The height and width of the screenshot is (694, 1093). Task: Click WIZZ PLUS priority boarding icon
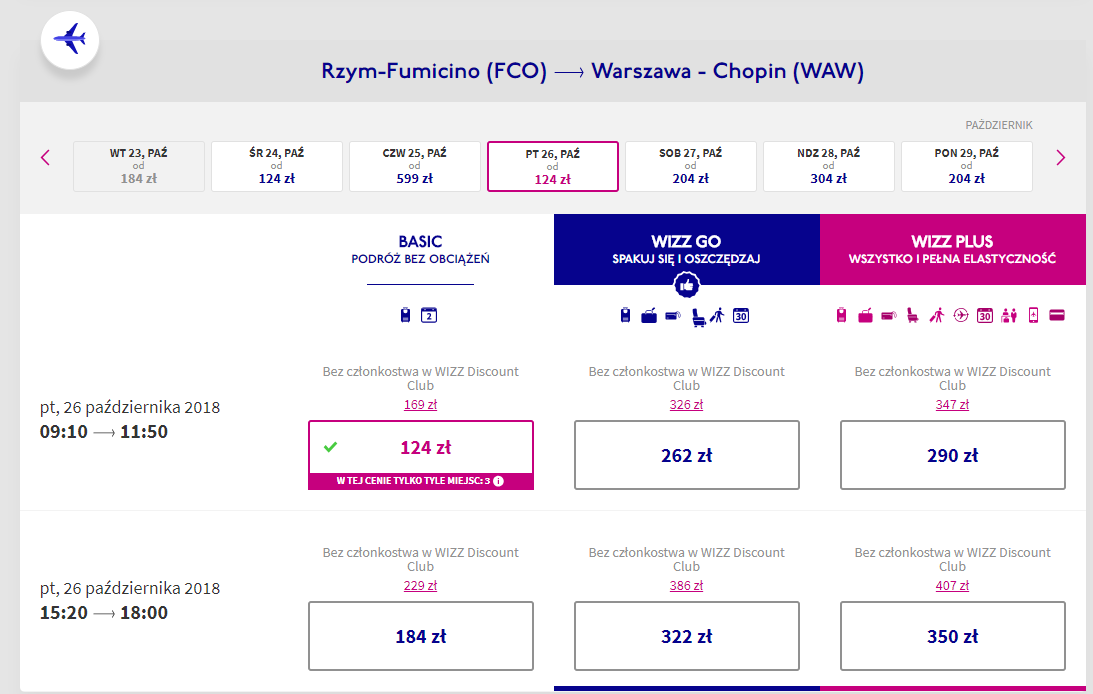937,316
